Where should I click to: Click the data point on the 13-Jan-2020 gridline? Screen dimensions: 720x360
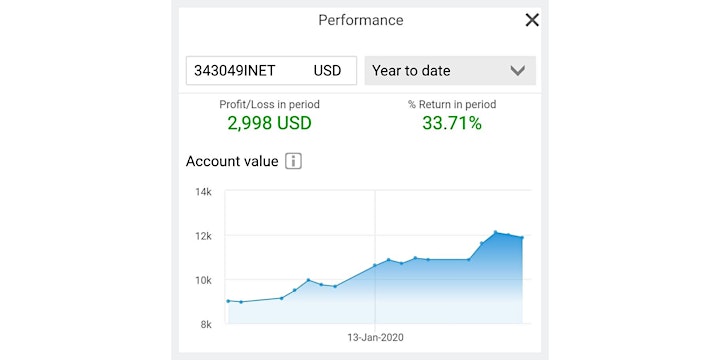375,265
